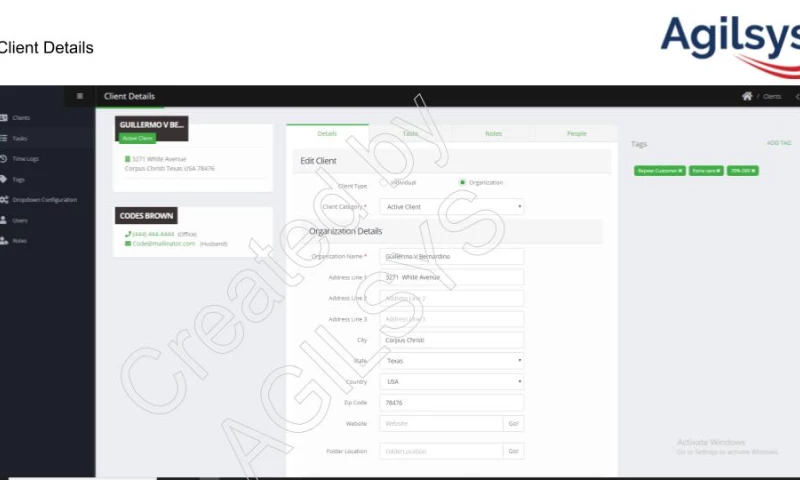The image size is (800, 480).
Task: Click the Address Line 2 input field
Action: point(452,298)
